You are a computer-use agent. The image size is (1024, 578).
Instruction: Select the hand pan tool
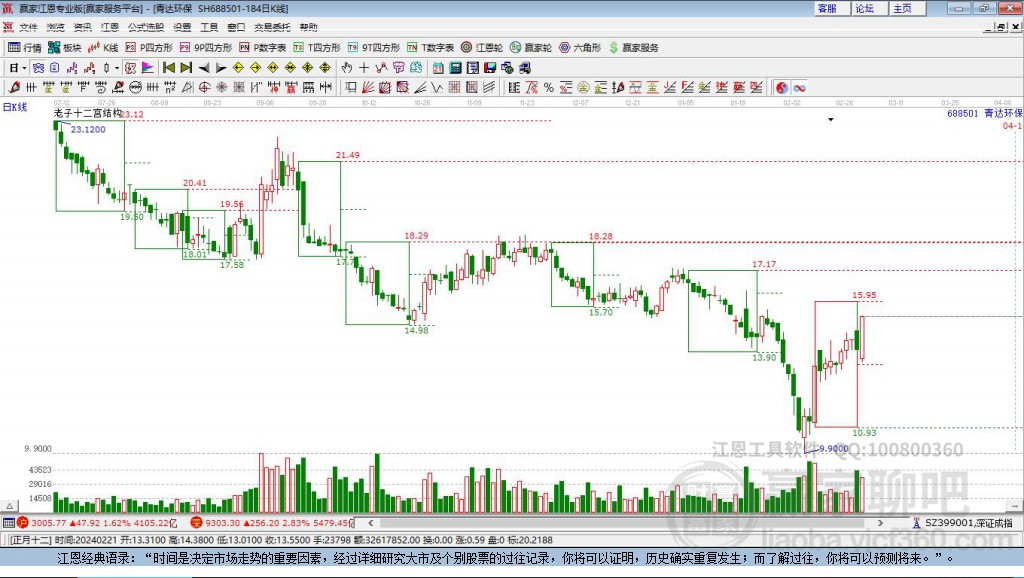[347, 67]
